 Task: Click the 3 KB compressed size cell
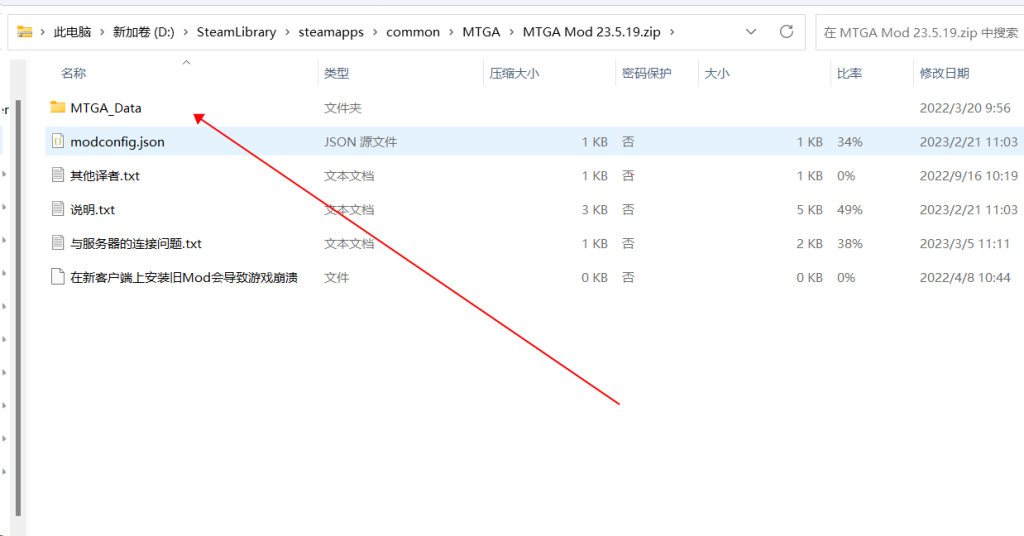point(594,210)
